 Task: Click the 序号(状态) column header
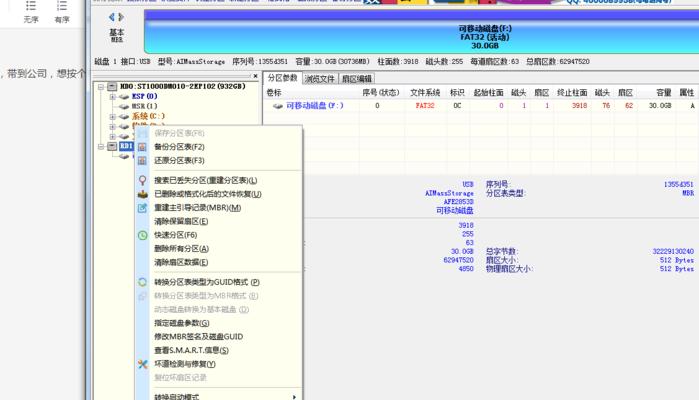coord(380,93)
